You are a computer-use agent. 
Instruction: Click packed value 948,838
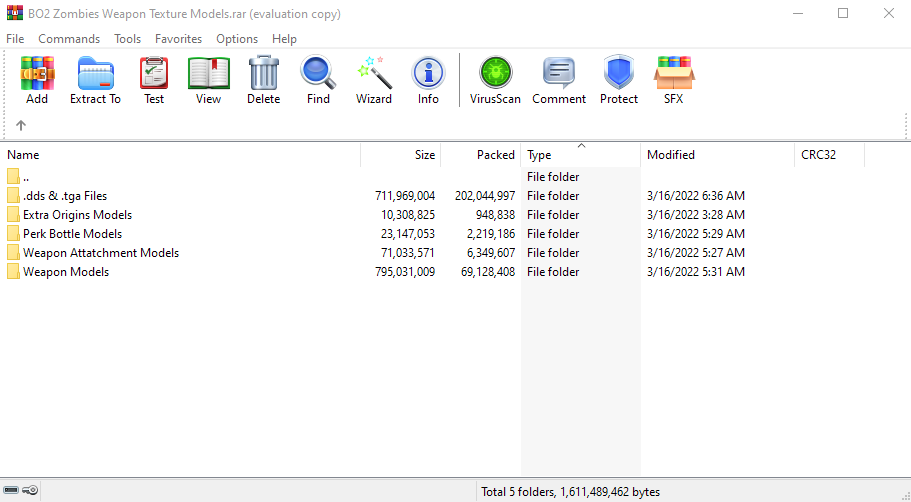point(495,215)
